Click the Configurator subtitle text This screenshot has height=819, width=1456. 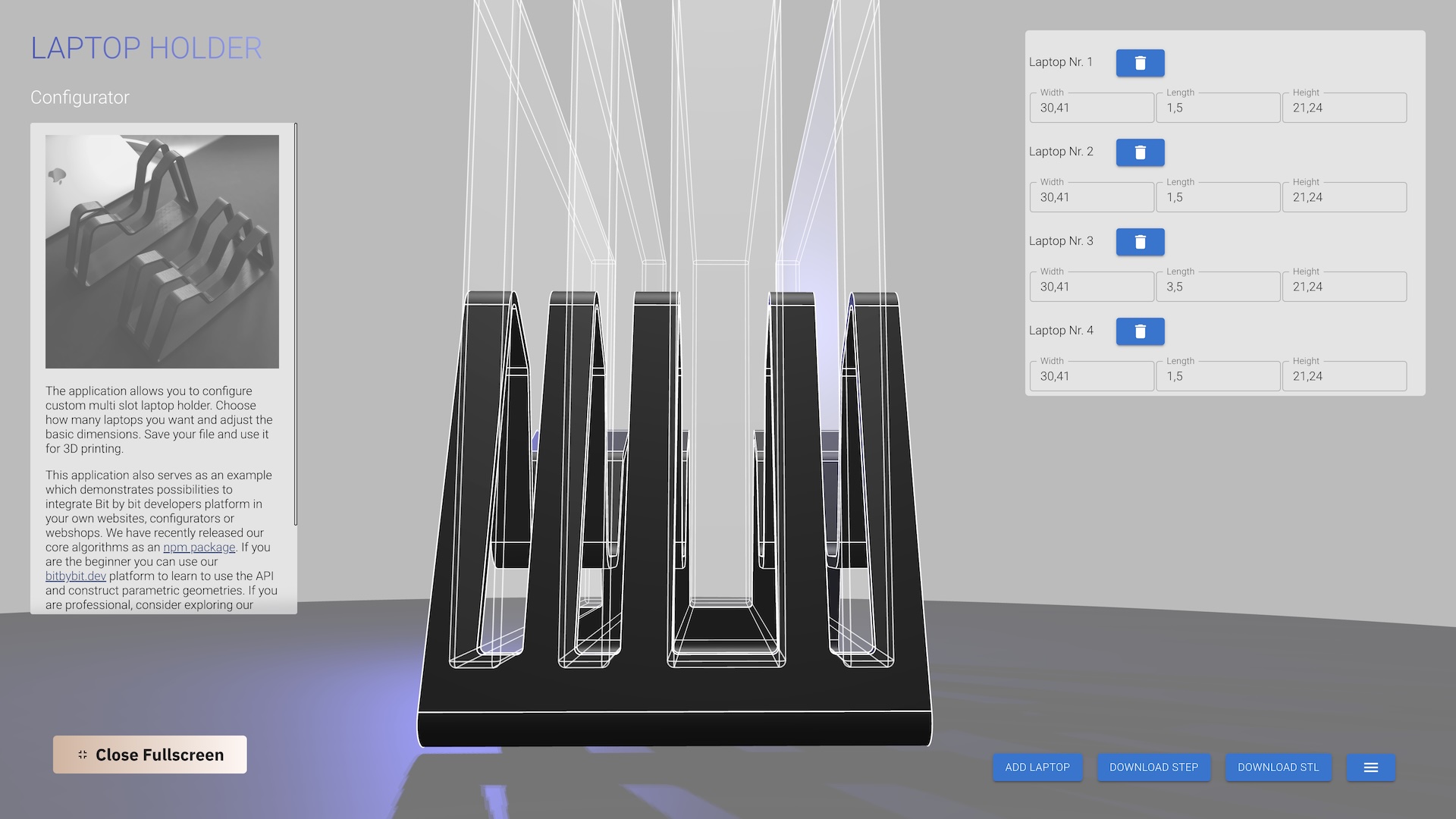coord(80,97)
